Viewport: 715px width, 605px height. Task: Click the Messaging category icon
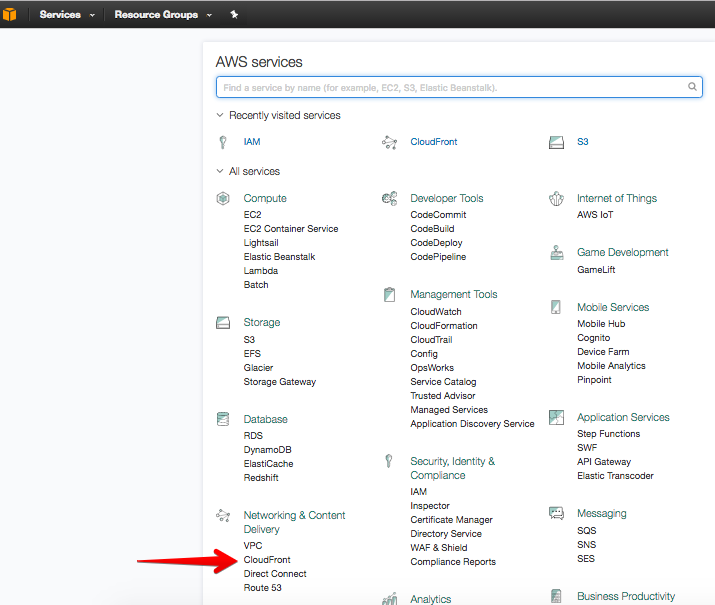[556, 513]
